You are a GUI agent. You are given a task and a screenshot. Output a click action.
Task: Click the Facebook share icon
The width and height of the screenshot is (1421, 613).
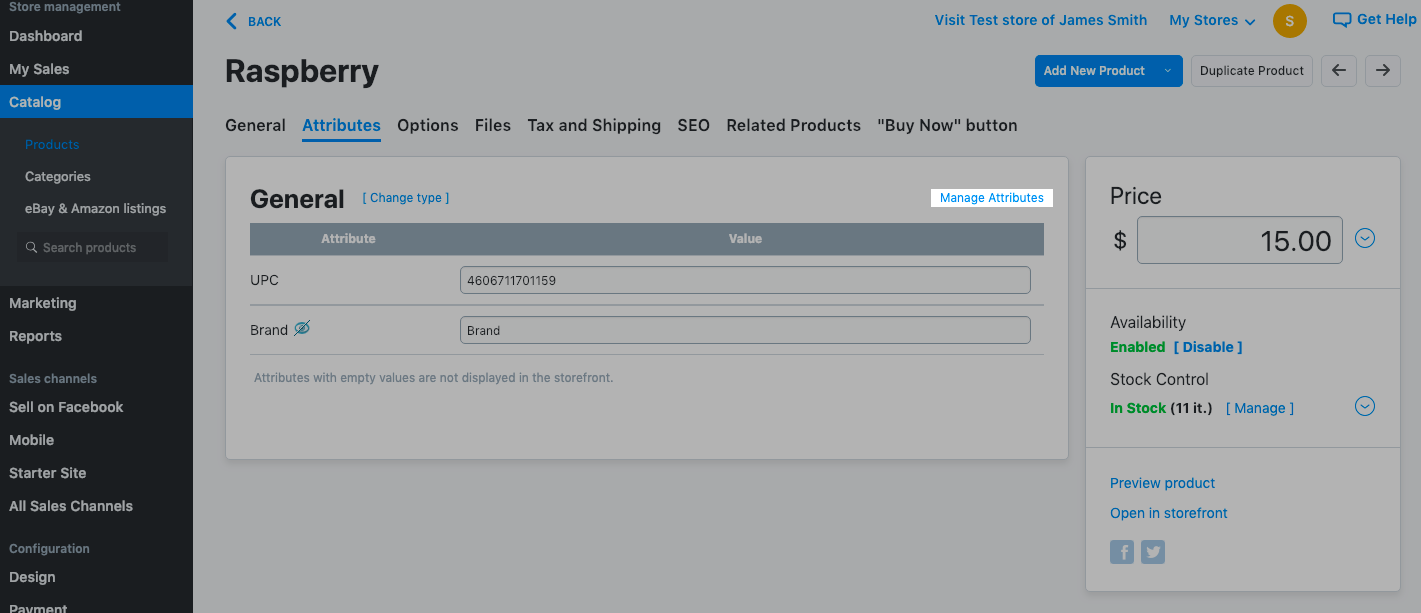tap(1122, 552)
